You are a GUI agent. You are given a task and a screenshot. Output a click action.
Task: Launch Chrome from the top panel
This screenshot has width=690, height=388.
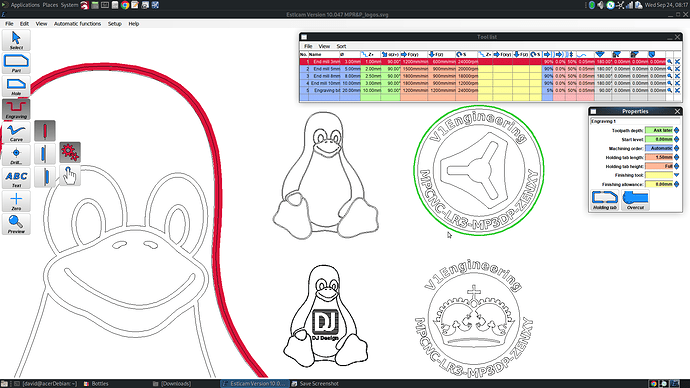pyautogui.click(x=125, y=5)
